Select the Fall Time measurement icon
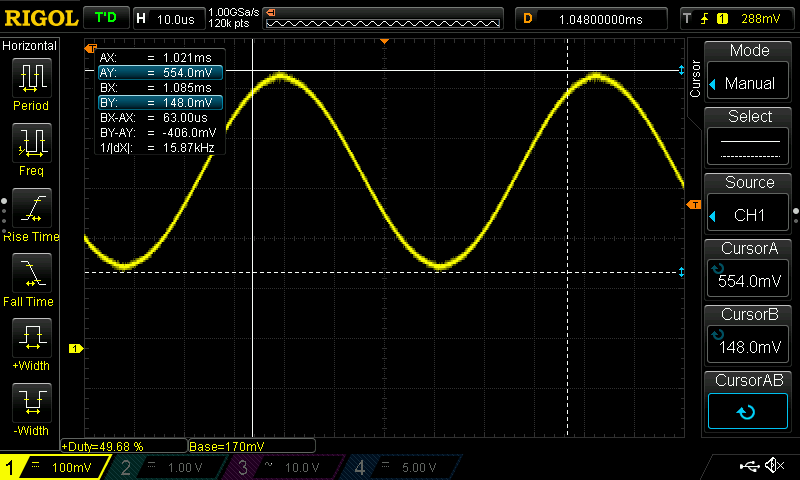This screenshot has width=800, height=480. pos(32,272)
